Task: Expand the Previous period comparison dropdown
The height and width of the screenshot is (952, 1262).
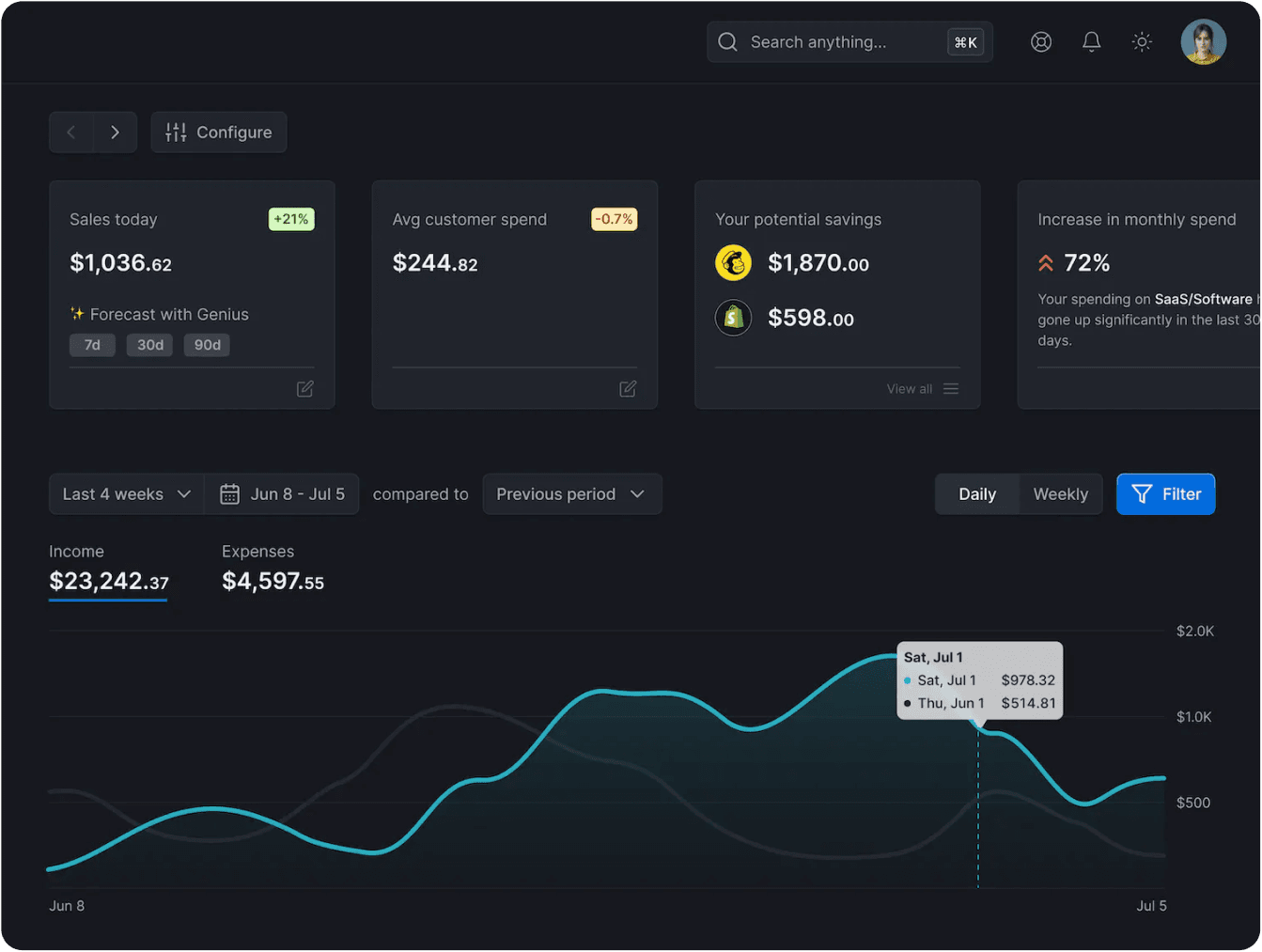Action: tap(571, 493)
